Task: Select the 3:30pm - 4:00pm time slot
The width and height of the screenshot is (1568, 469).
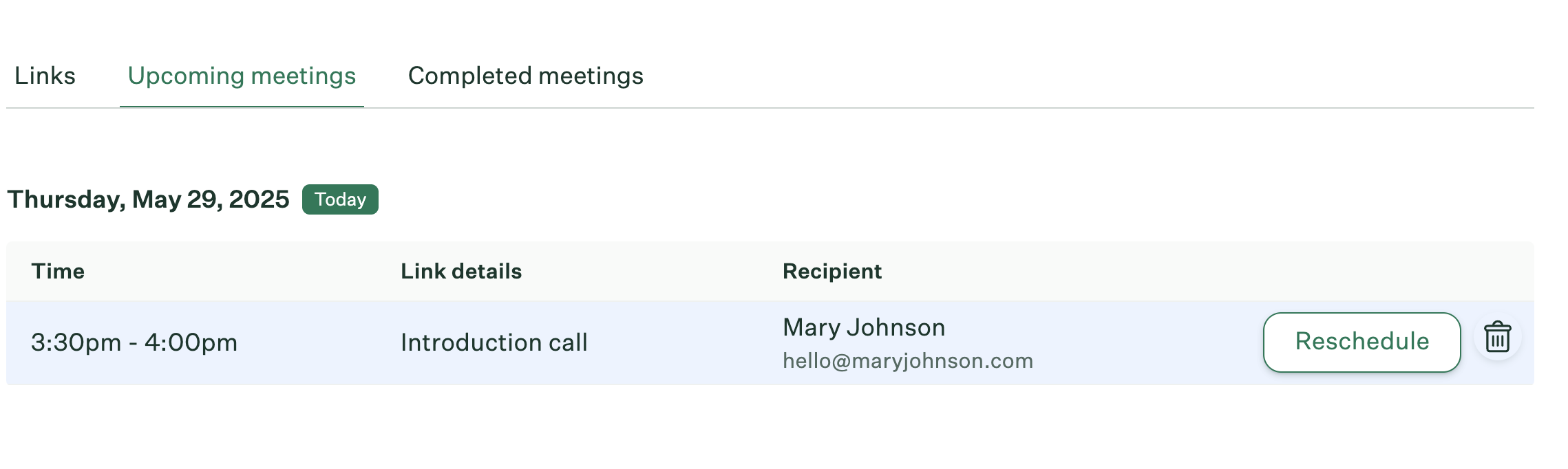Action: pyautogui.click(x=134, y=342)
